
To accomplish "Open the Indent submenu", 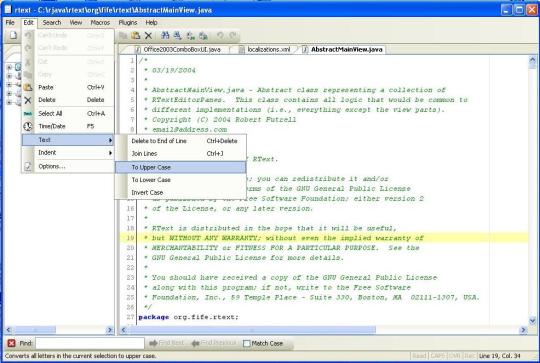I will coord(68,153).
